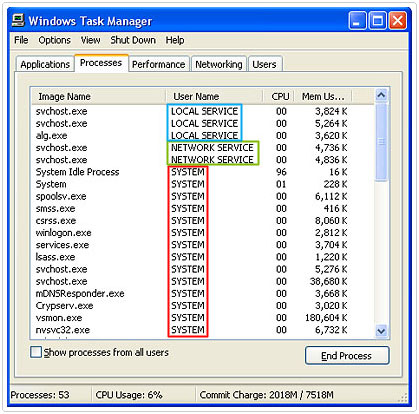Click the scrollbar up arrow

(x=381, y=96)
